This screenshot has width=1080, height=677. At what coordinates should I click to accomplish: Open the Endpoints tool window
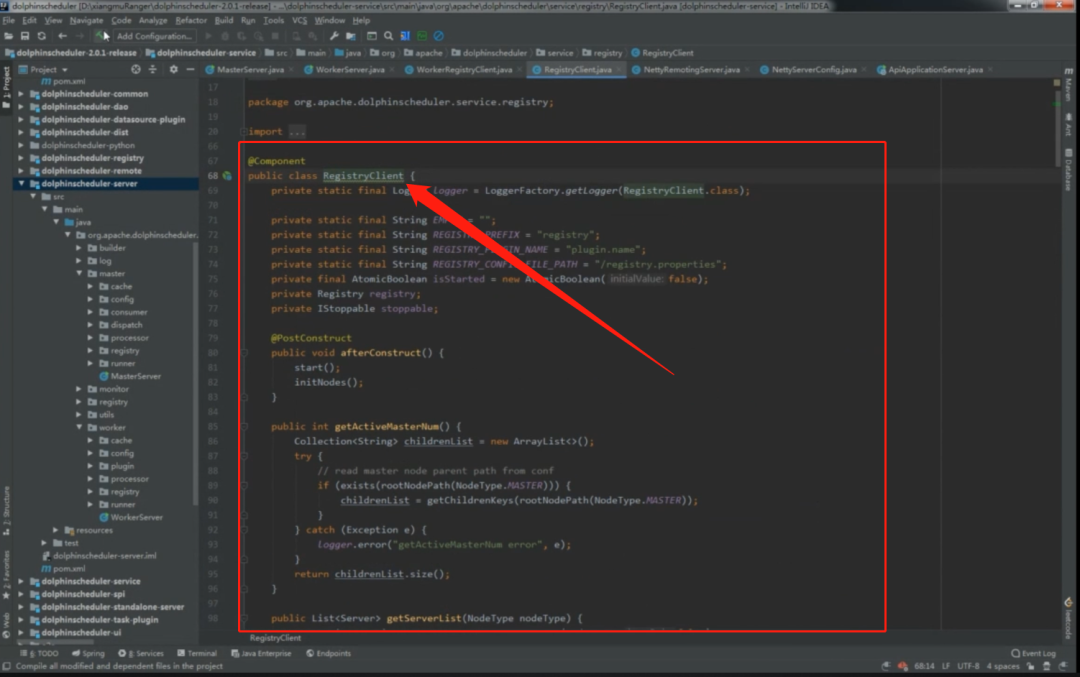(x=329, y=654)
